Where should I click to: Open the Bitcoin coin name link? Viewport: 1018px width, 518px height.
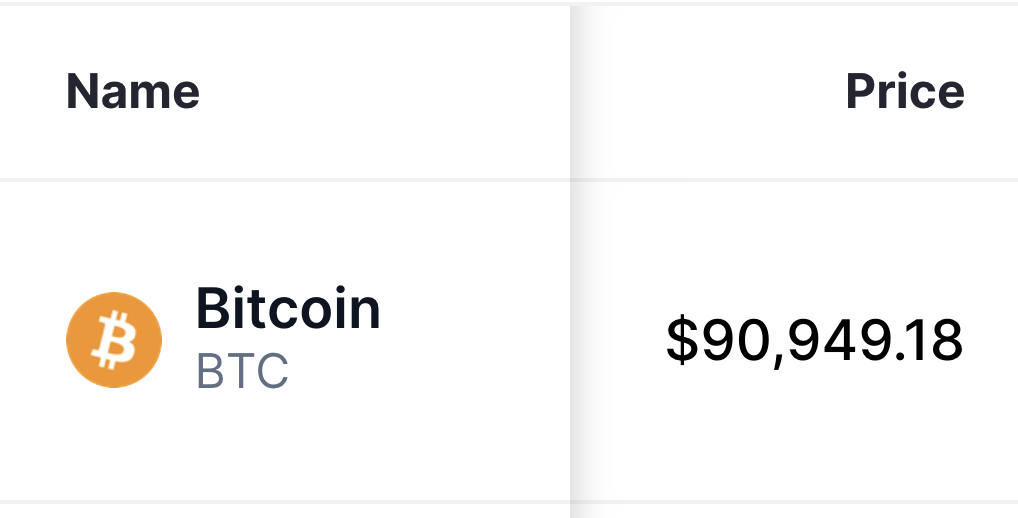coord(288,309)
